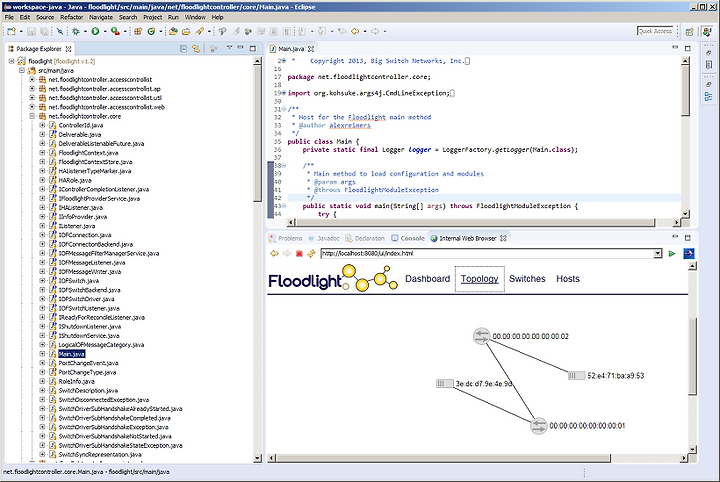The image size is (720, 482).
Task: Switch to the Problems tab
Action: pyautogui.click(x=286, y=238)
